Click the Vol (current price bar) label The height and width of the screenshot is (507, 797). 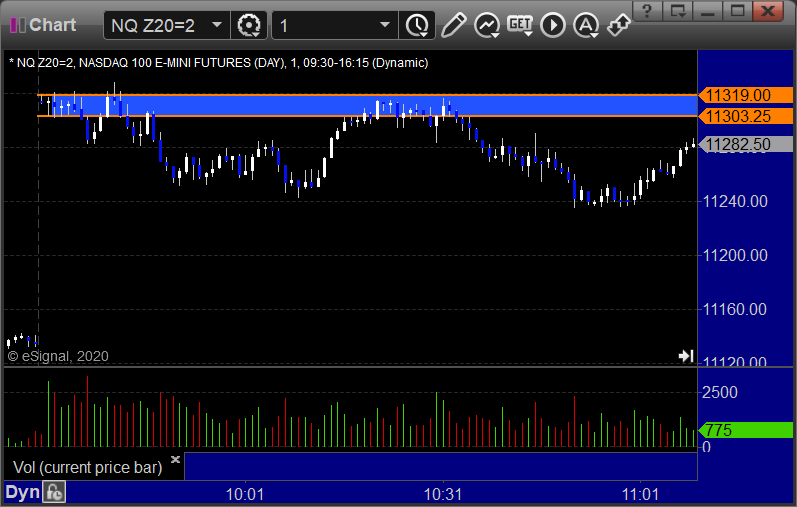[87, 467]
